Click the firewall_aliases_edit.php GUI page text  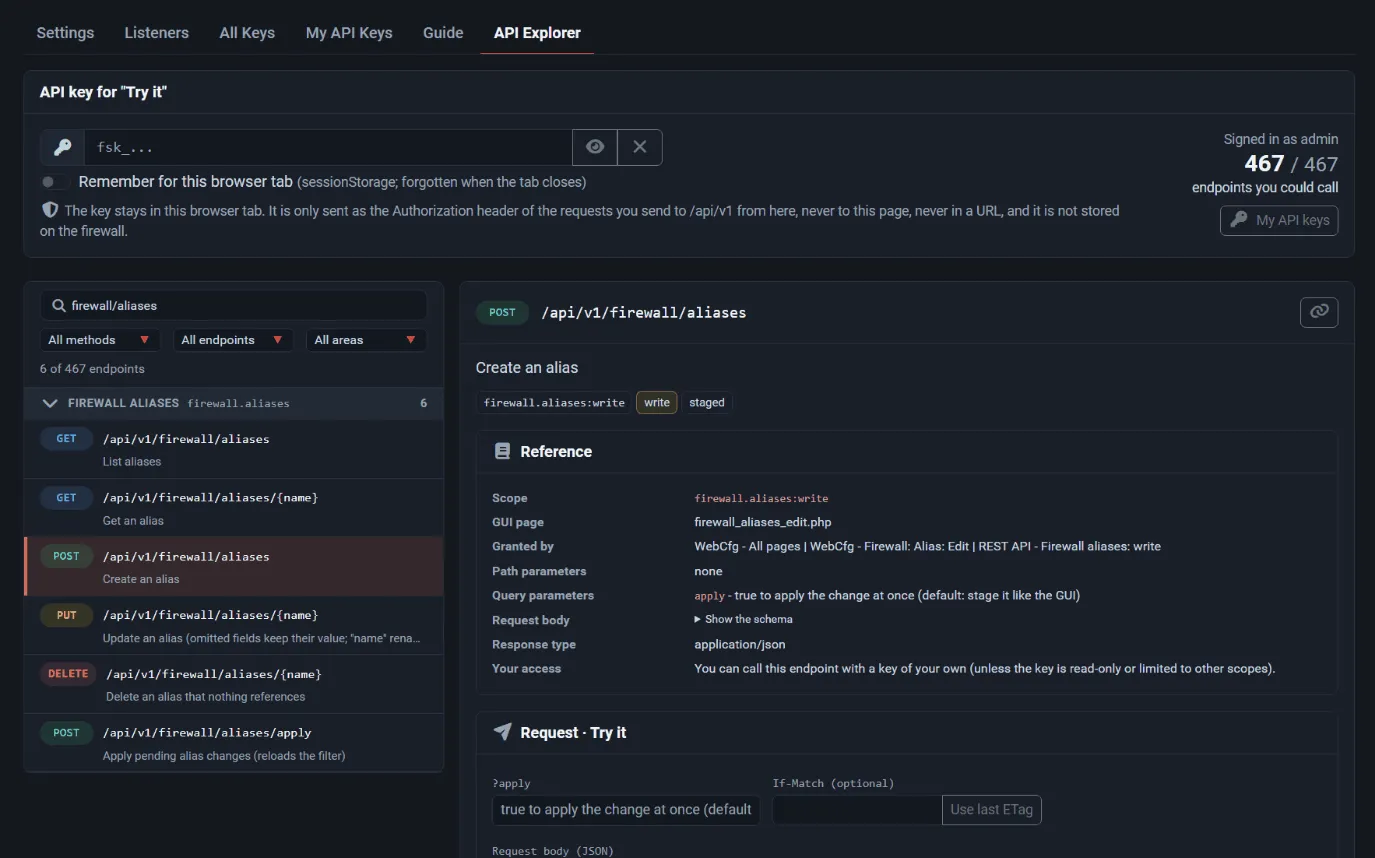tap(763, 522)
